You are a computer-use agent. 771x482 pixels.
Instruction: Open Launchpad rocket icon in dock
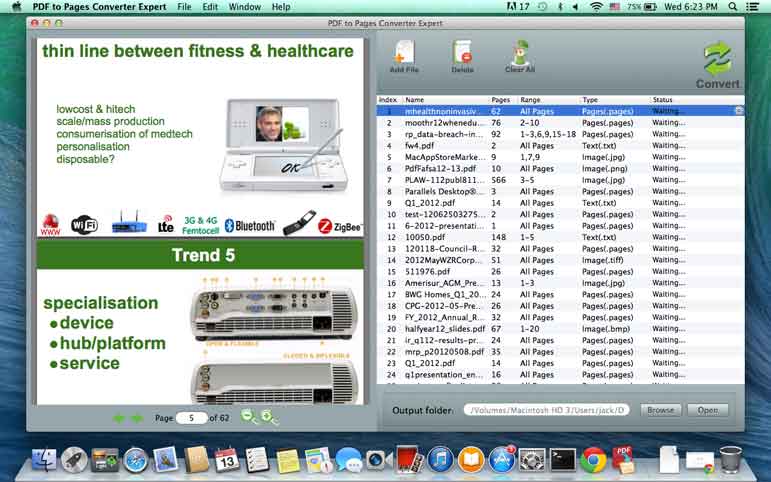point(74,460)
